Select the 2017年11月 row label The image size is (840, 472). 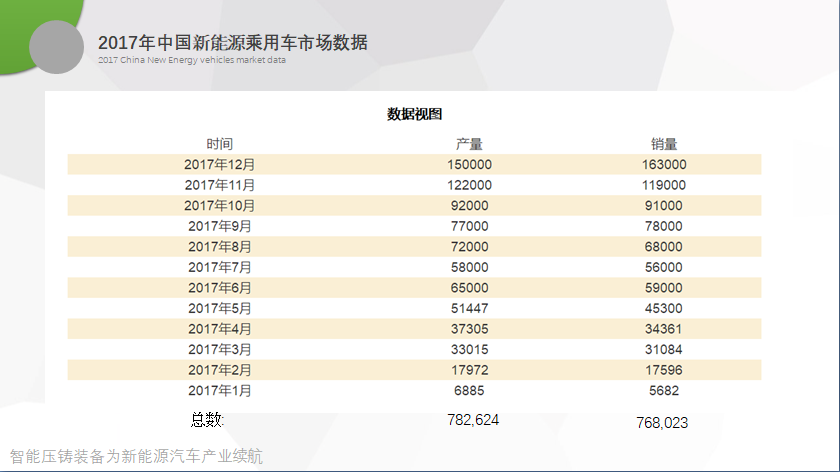(x=220, y=185)
